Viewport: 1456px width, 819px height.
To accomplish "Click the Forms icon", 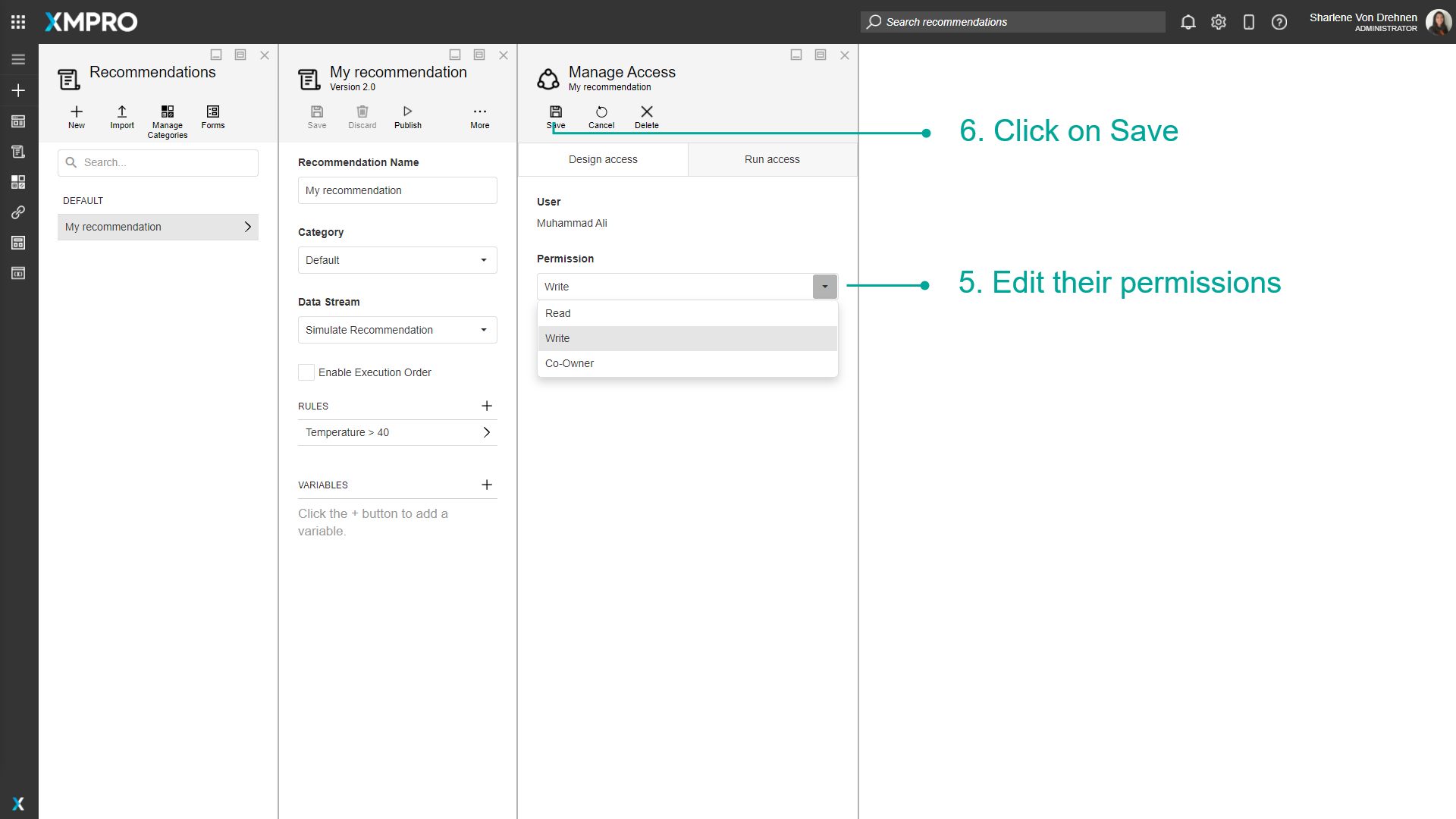I will [212, 118].
